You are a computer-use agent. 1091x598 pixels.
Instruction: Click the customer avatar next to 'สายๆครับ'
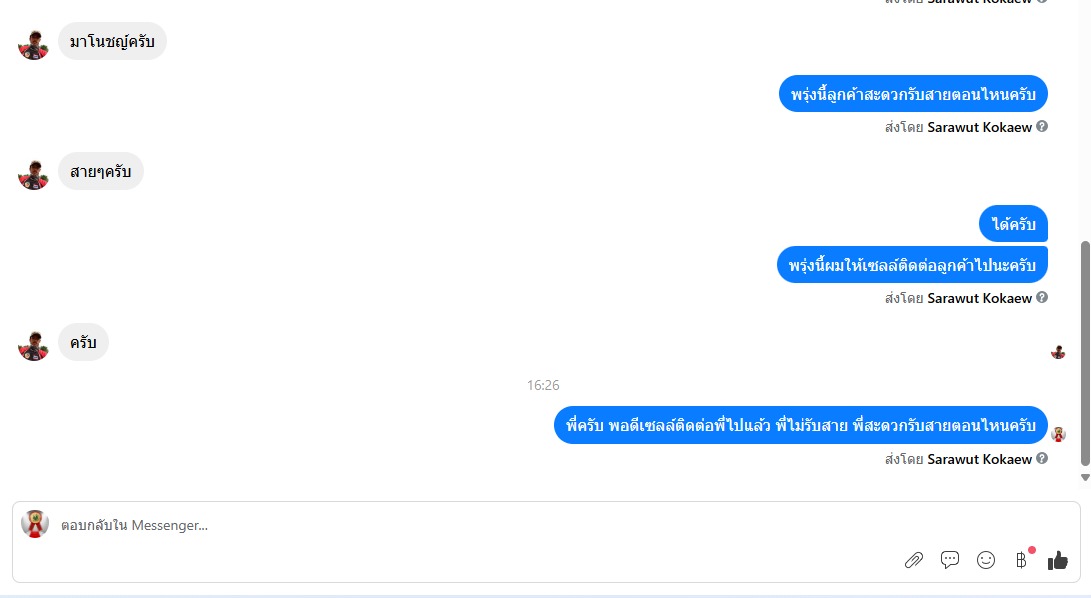coord(33,175)
